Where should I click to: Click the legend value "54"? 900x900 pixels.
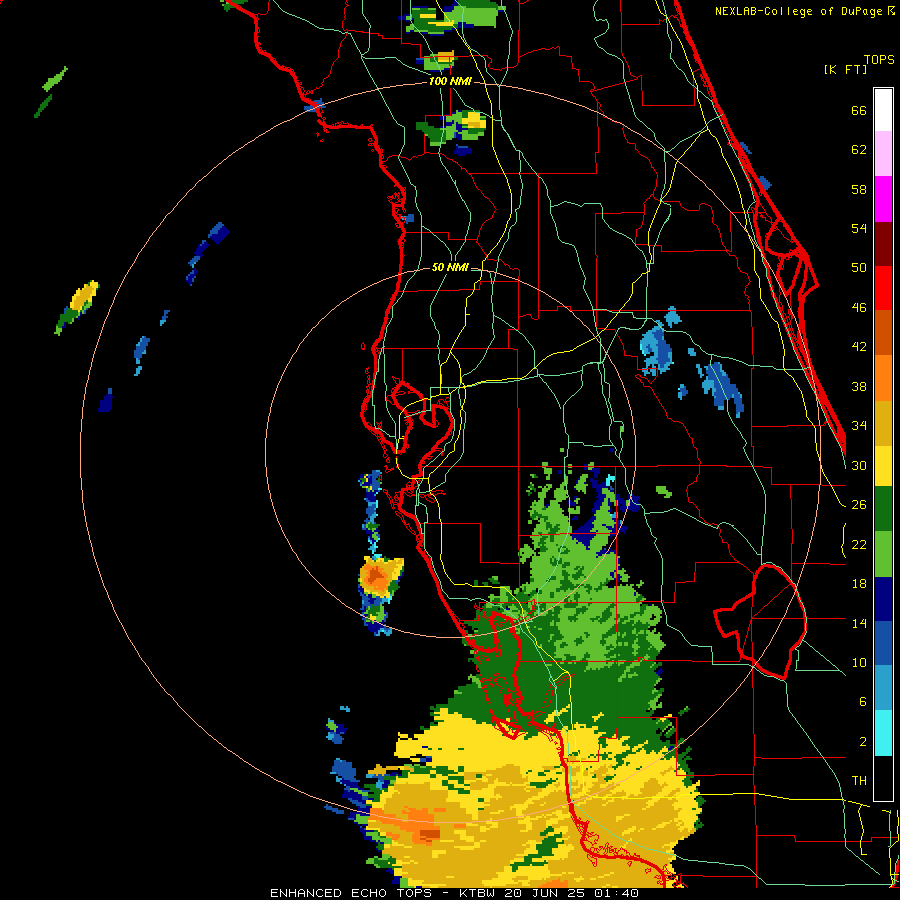tap(859, 228)
